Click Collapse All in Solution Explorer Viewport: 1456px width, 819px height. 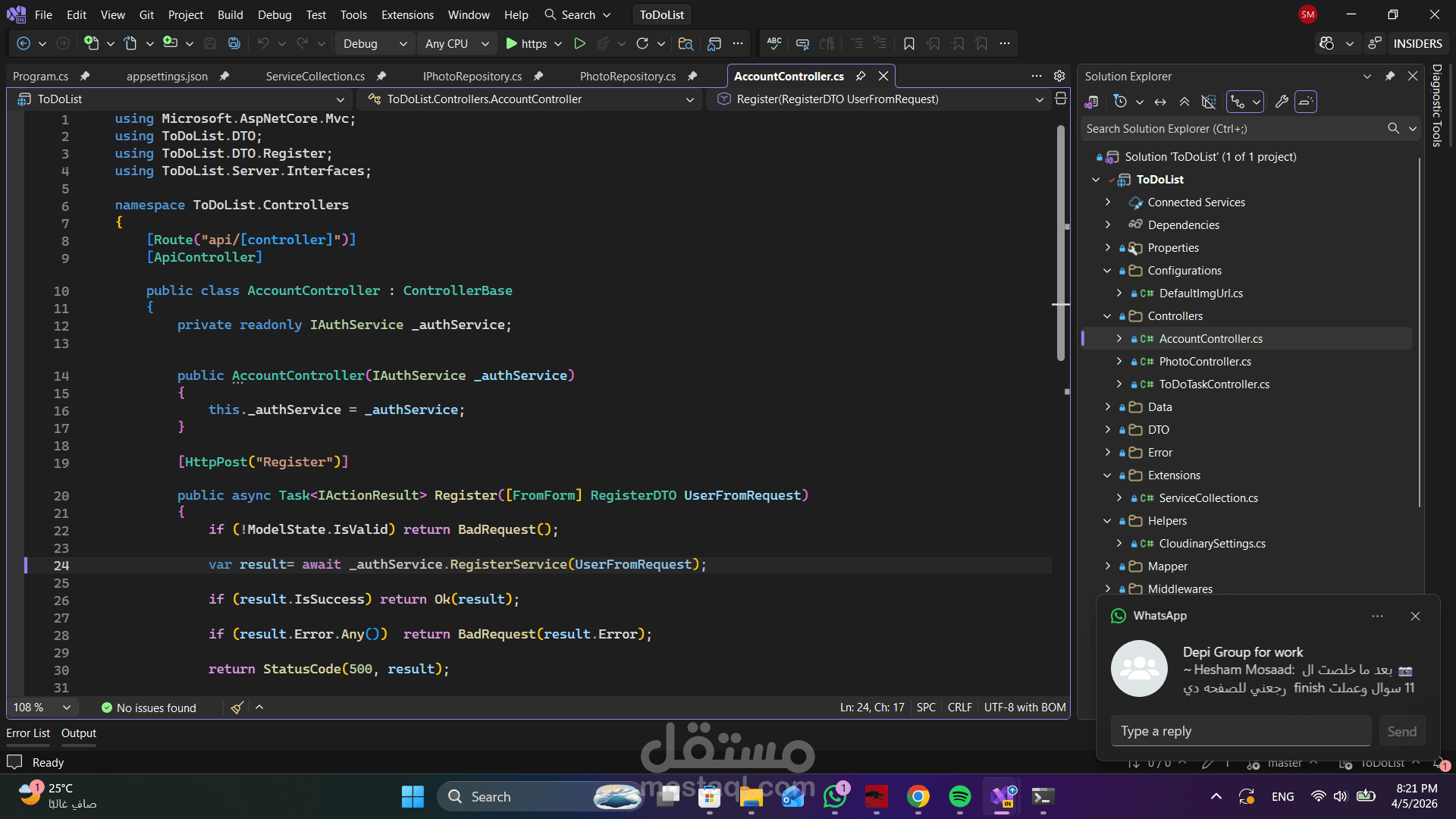[1184, 102]
